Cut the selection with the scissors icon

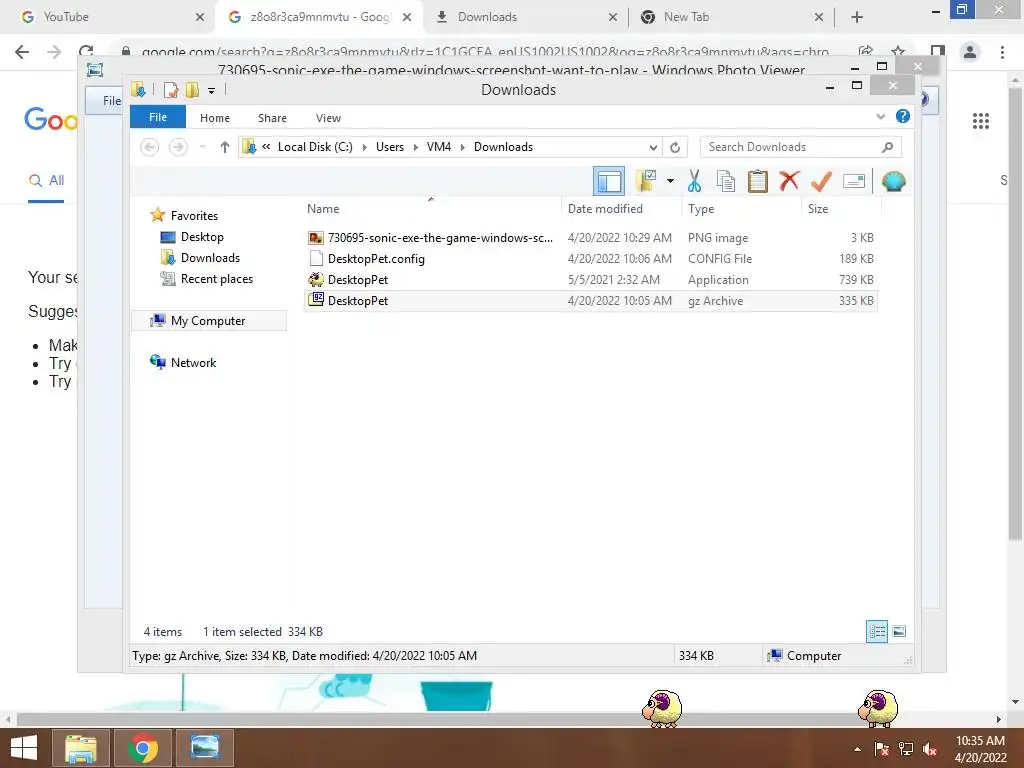694,181
